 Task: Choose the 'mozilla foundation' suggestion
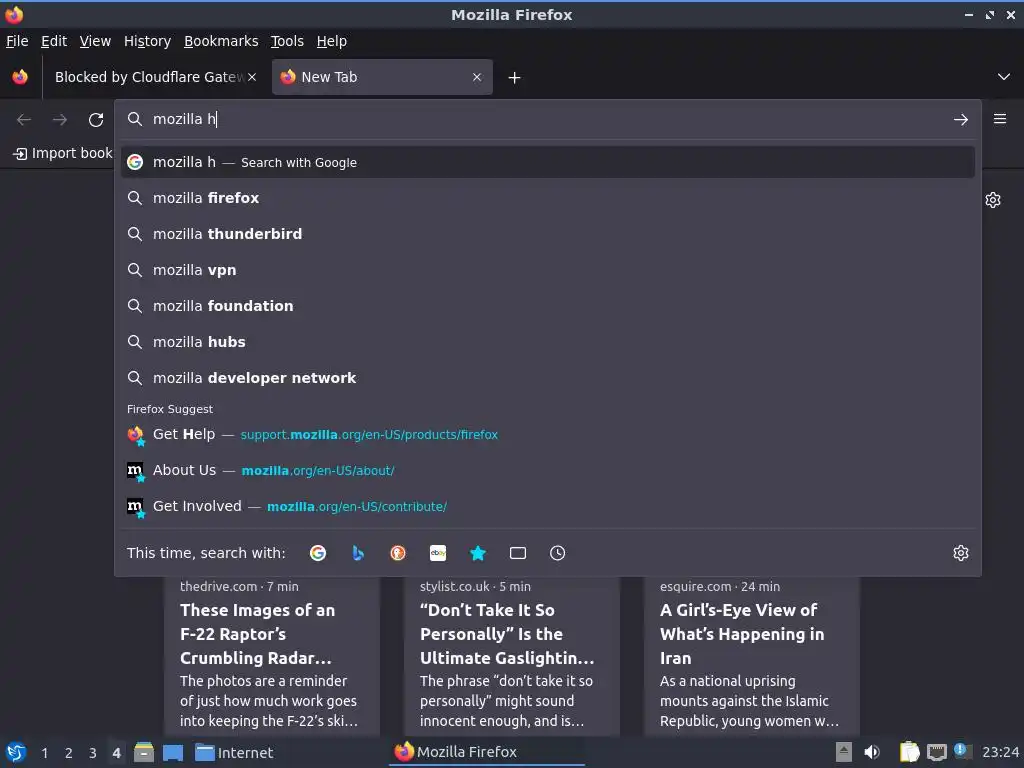click(548, 306)
